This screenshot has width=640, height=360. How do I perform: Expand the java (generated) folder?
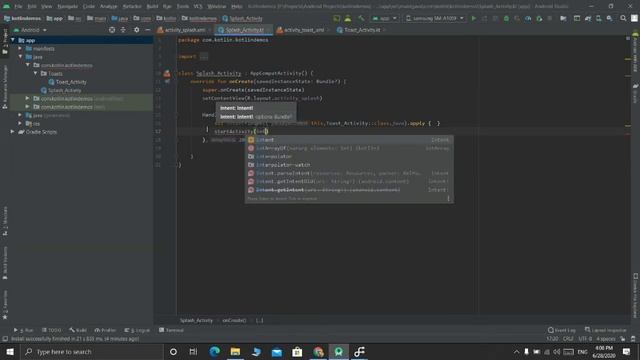click(x=20, y=116)
